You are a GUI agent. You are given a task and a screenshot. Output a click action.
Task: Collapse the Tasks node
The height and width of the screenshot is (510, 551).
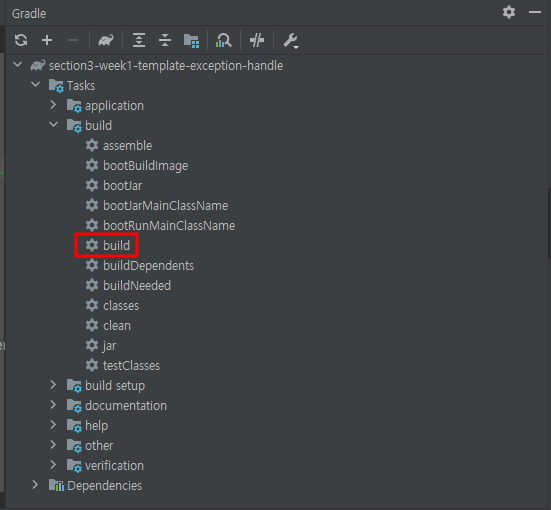(35, 84)
